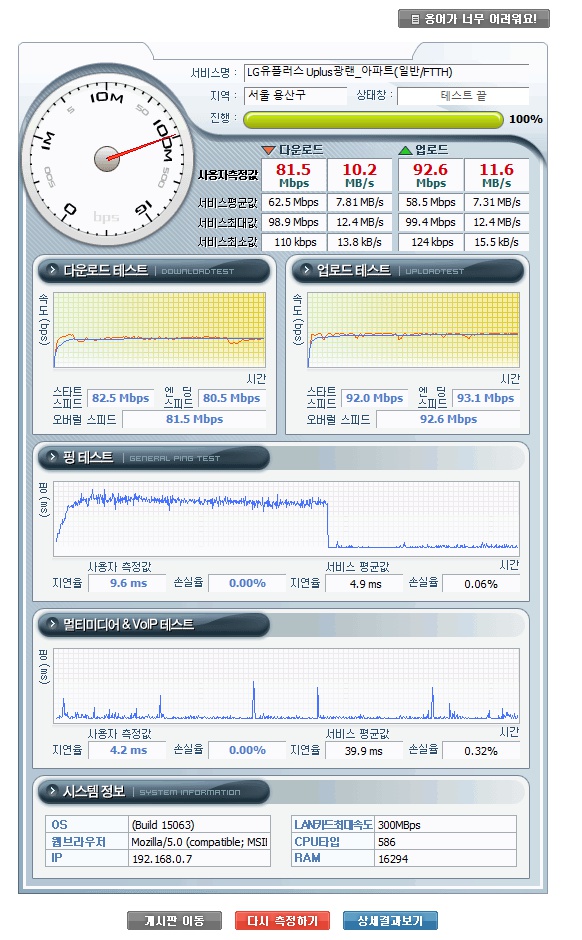Click the red down-triangle download icon

pyautogui.click(x=269, y=149)
